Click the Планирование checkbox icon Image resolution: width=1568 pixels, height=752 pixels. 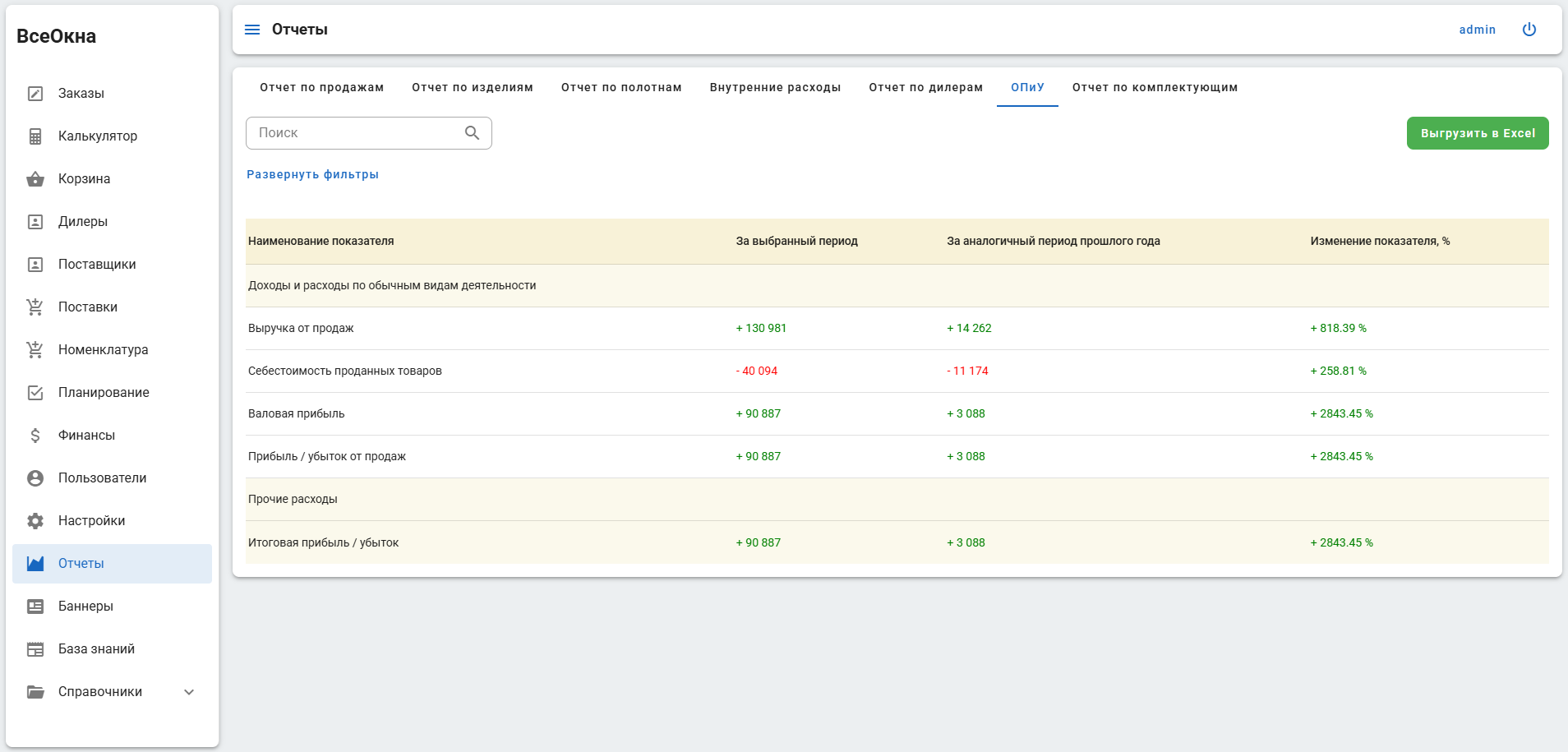(35, 393)
